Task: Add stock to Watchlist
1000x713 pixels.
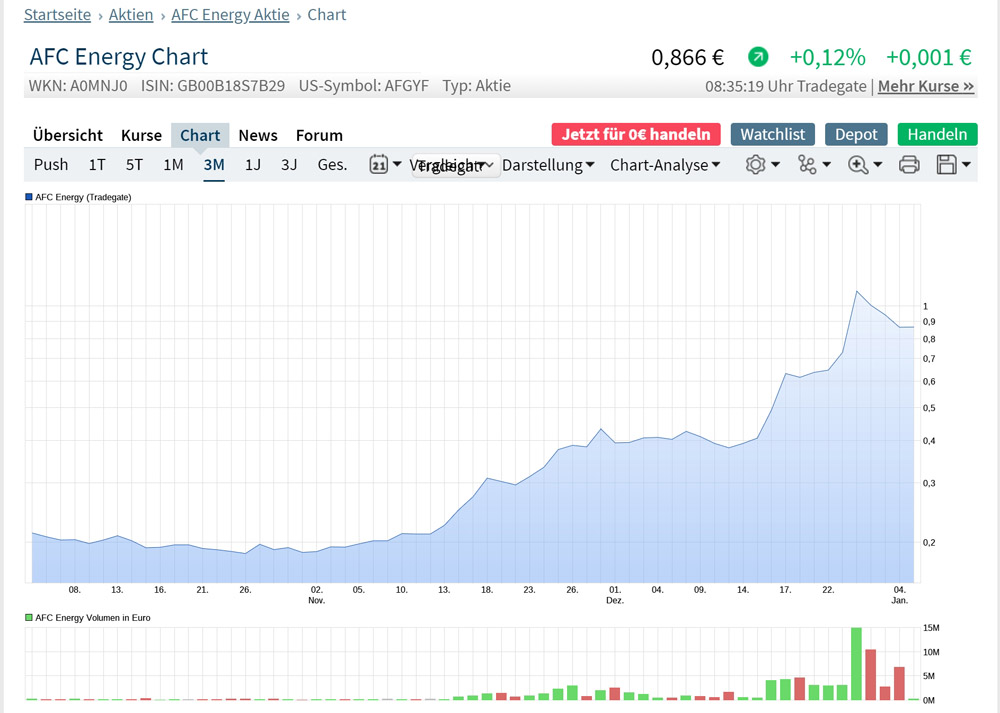Action: (772, 134)
